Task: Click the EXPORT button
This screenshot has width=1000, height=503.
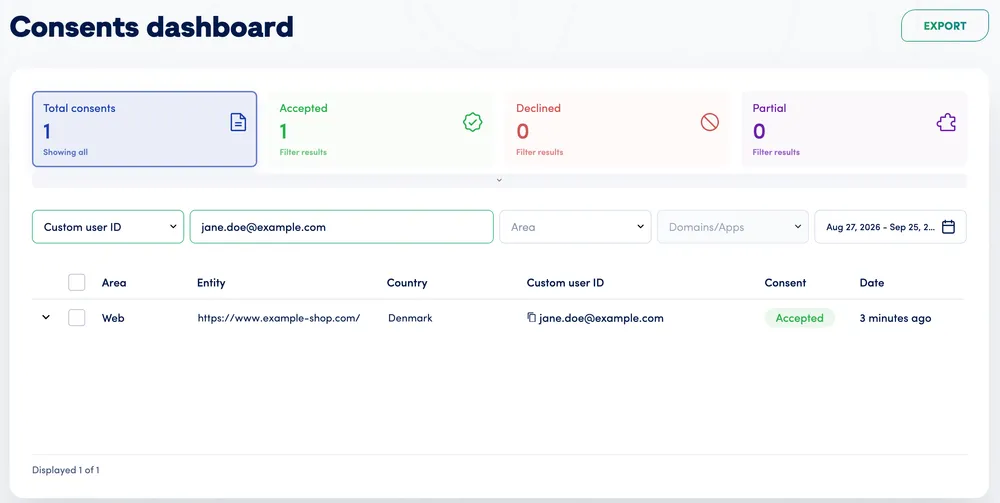Action: [x=945, y=26]
